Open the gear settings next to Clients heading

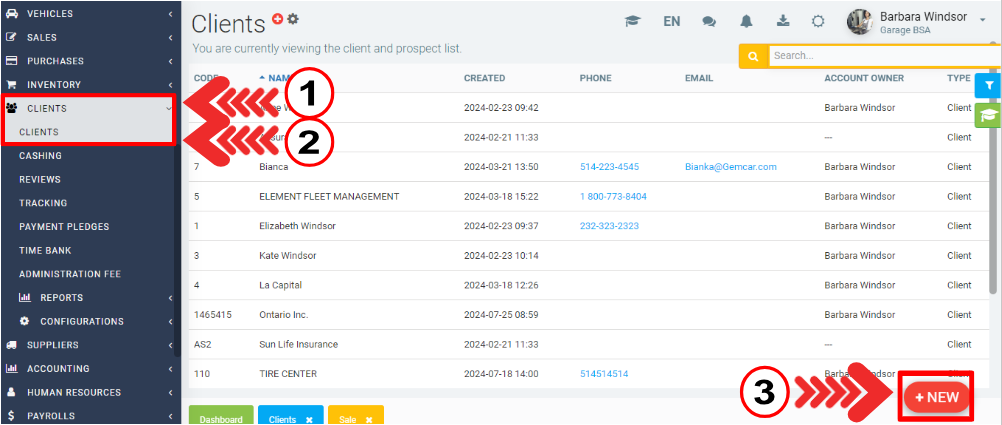click(x=293, y=19)
